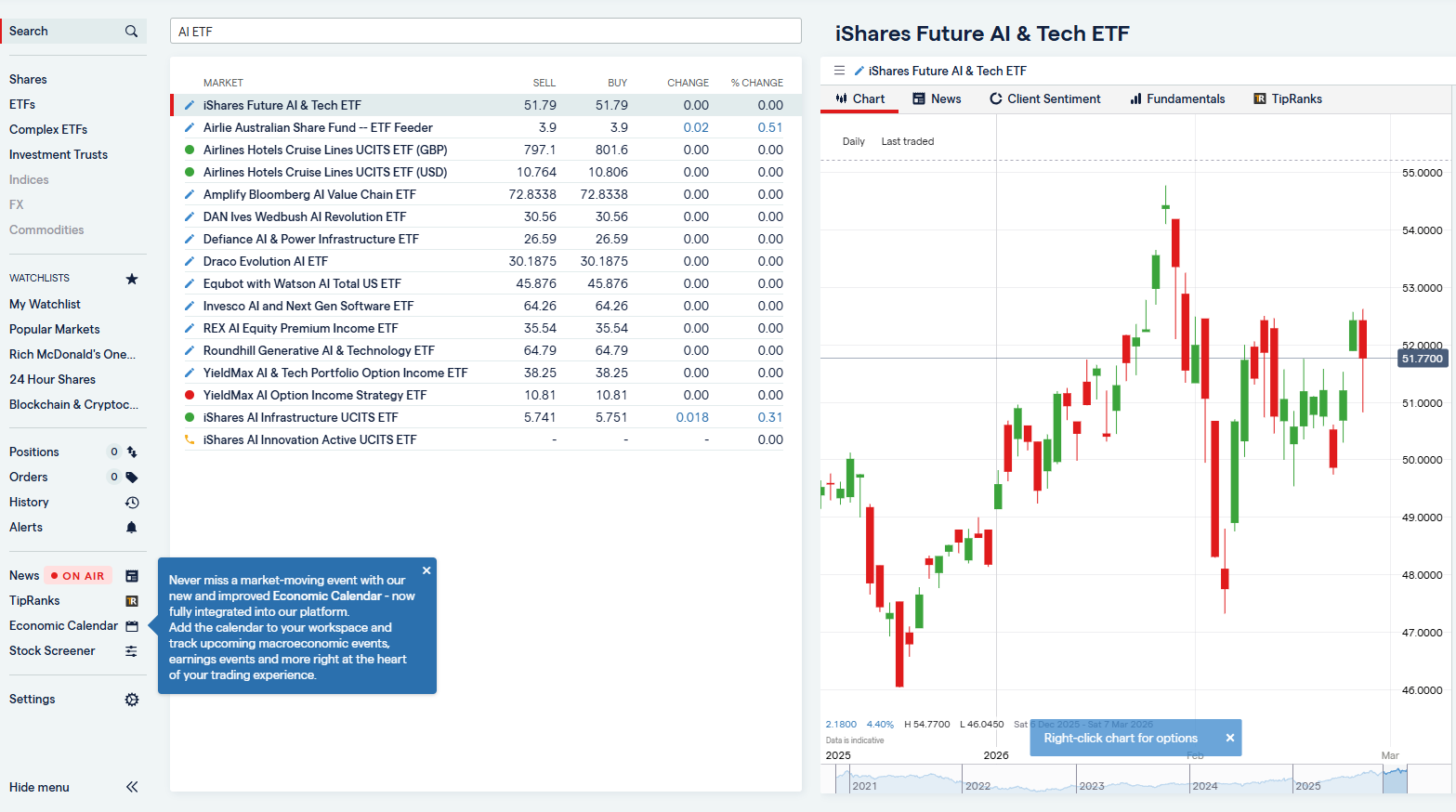The width and height of the screenshot is (1456, 812).
Task: Click the pencil edit icon beside iShares Future AI
Action: tap(189, 105)
